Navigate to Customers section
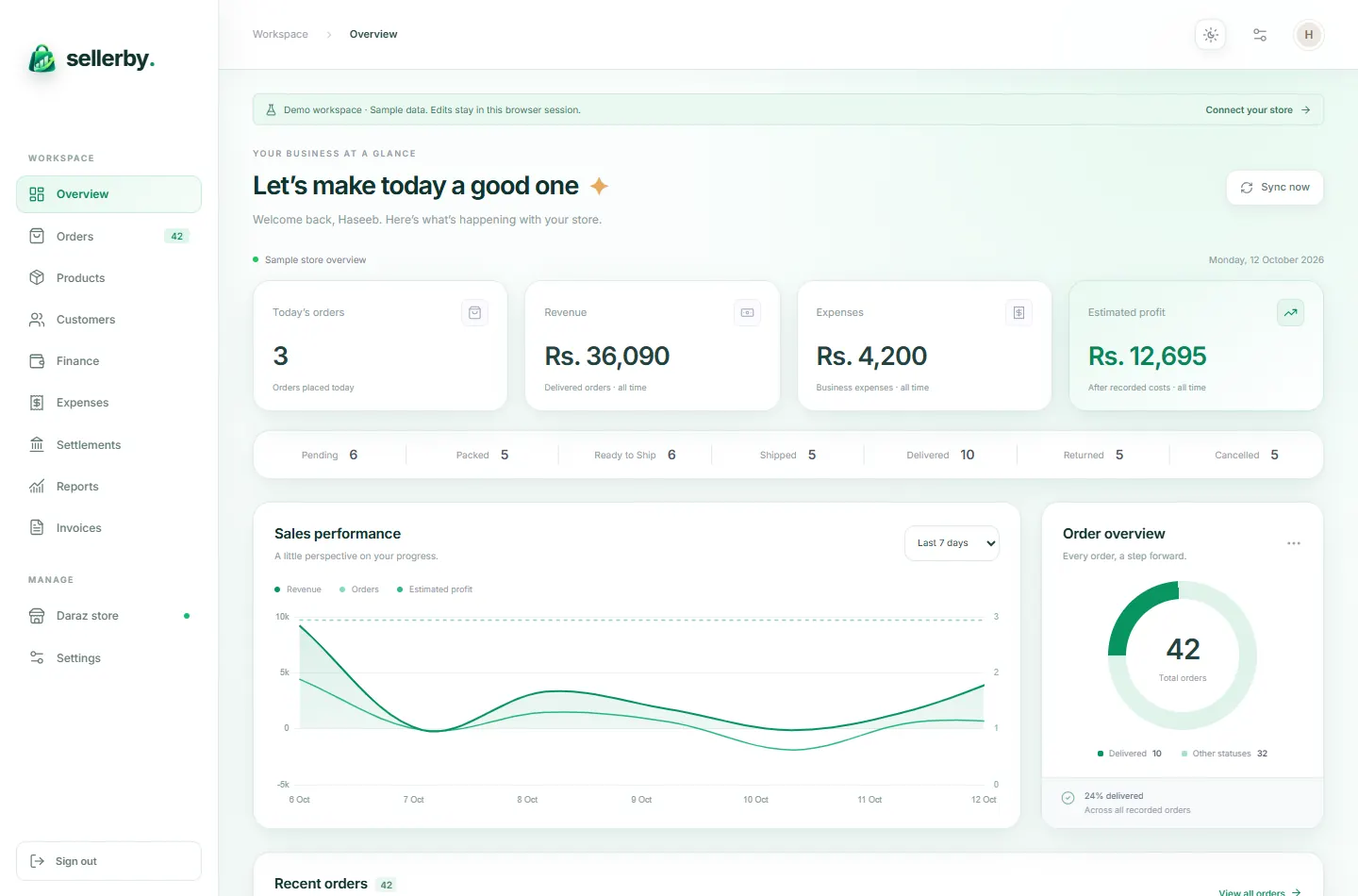Screen dimensions: 1358x896 click(108, 320)
